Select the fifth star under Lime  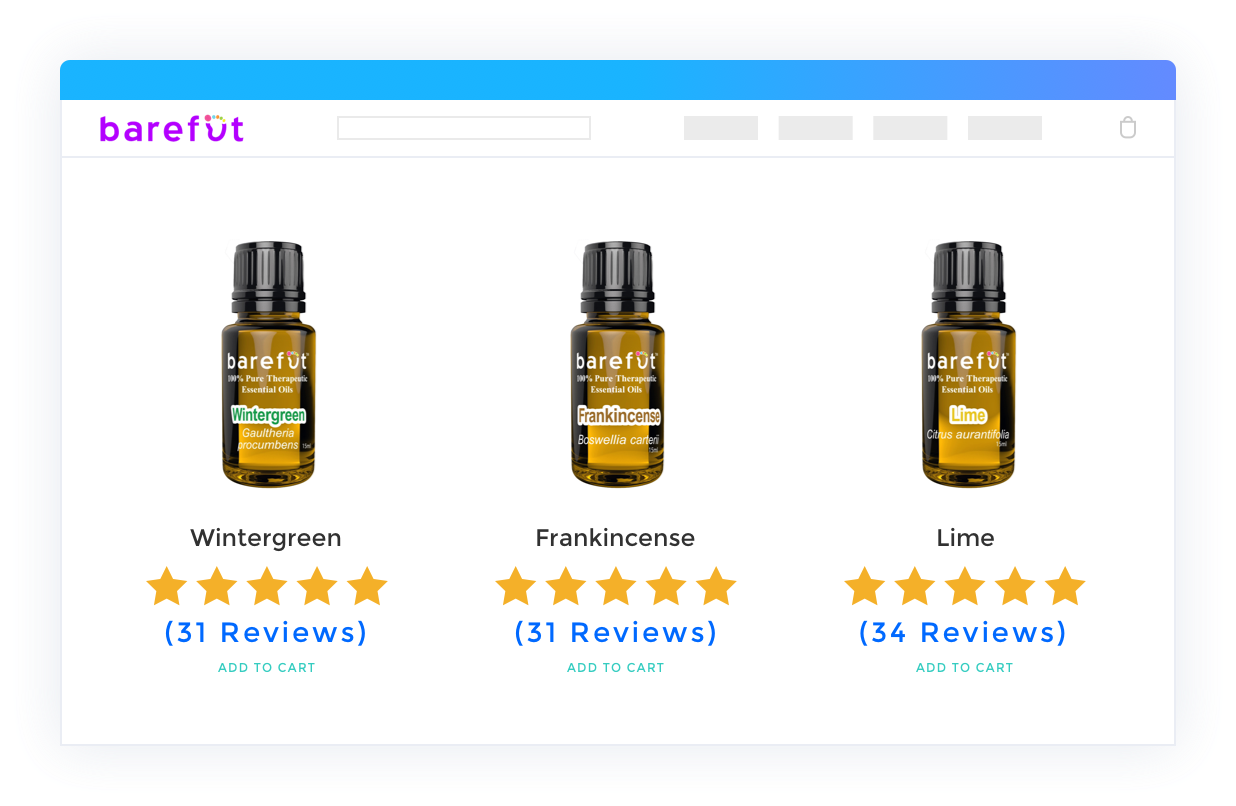coord(1065,586)
